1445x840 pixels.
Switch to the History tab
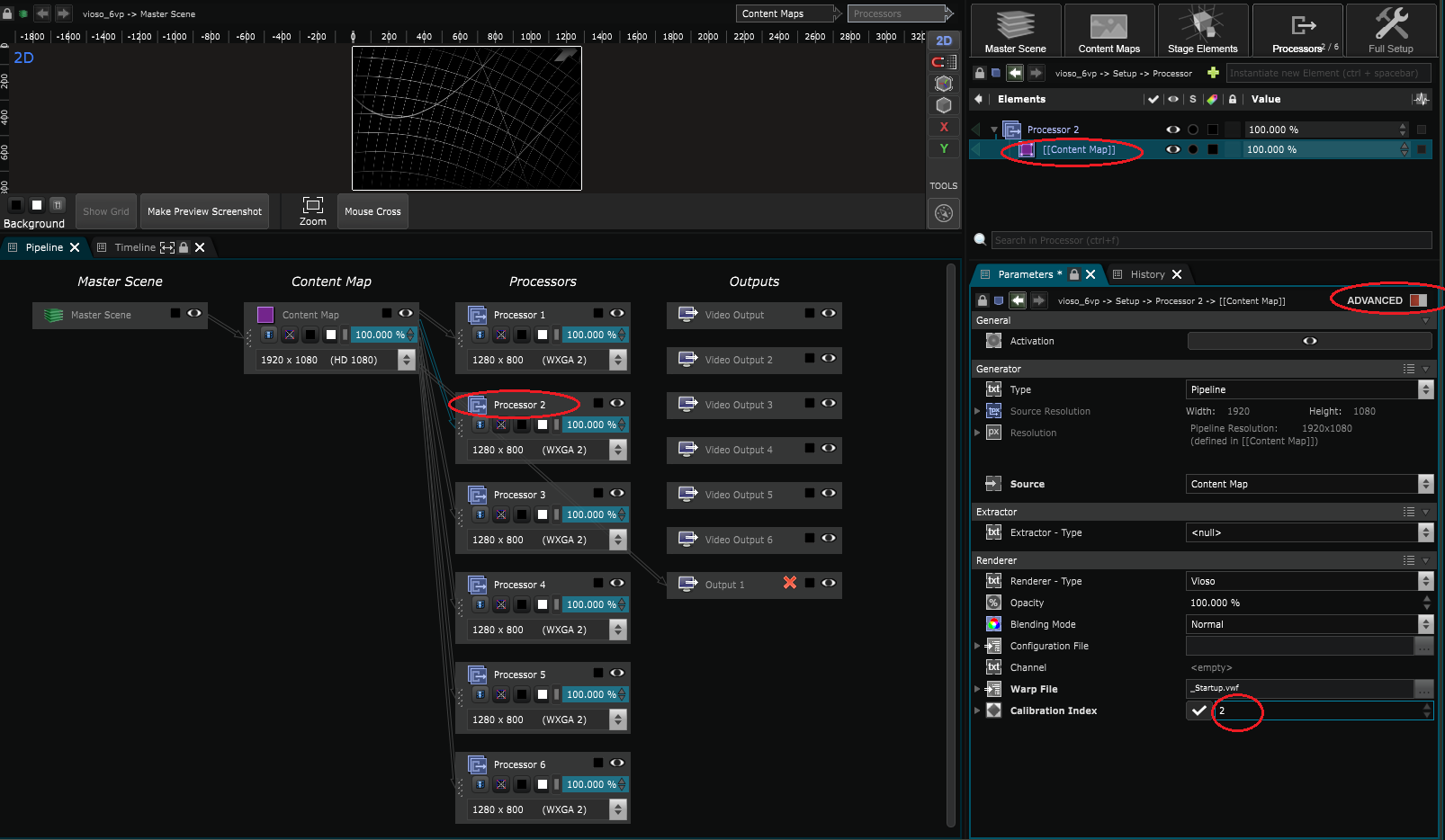tap(1147, 274)
